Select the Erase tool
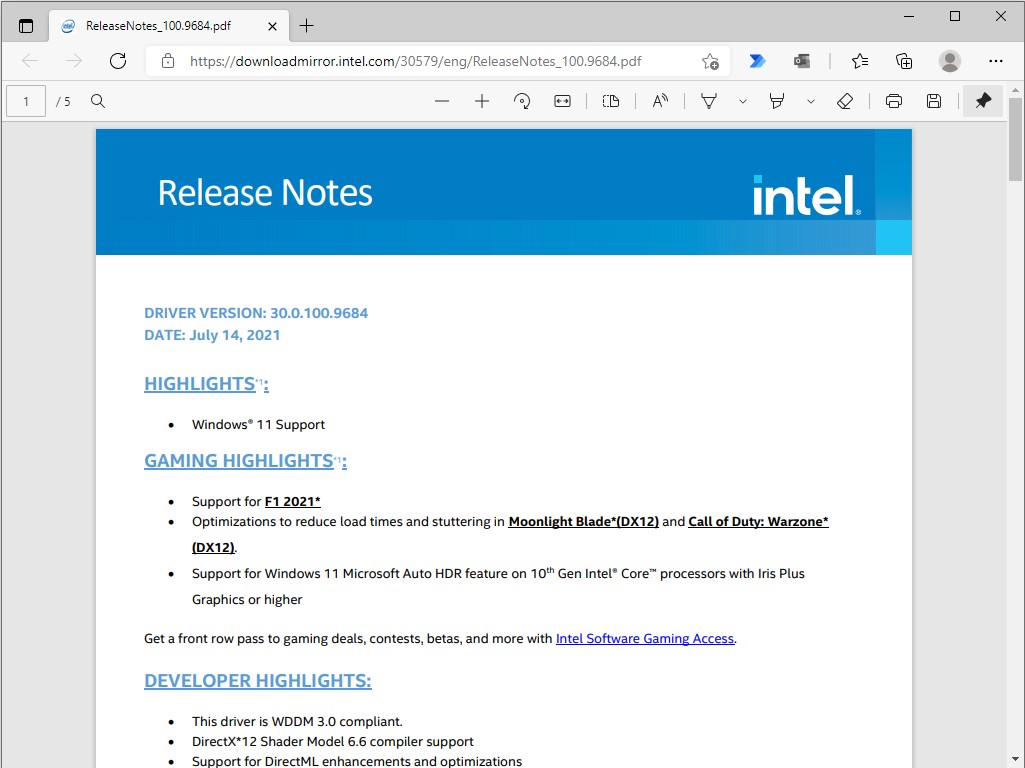 [x=845, y=101]
